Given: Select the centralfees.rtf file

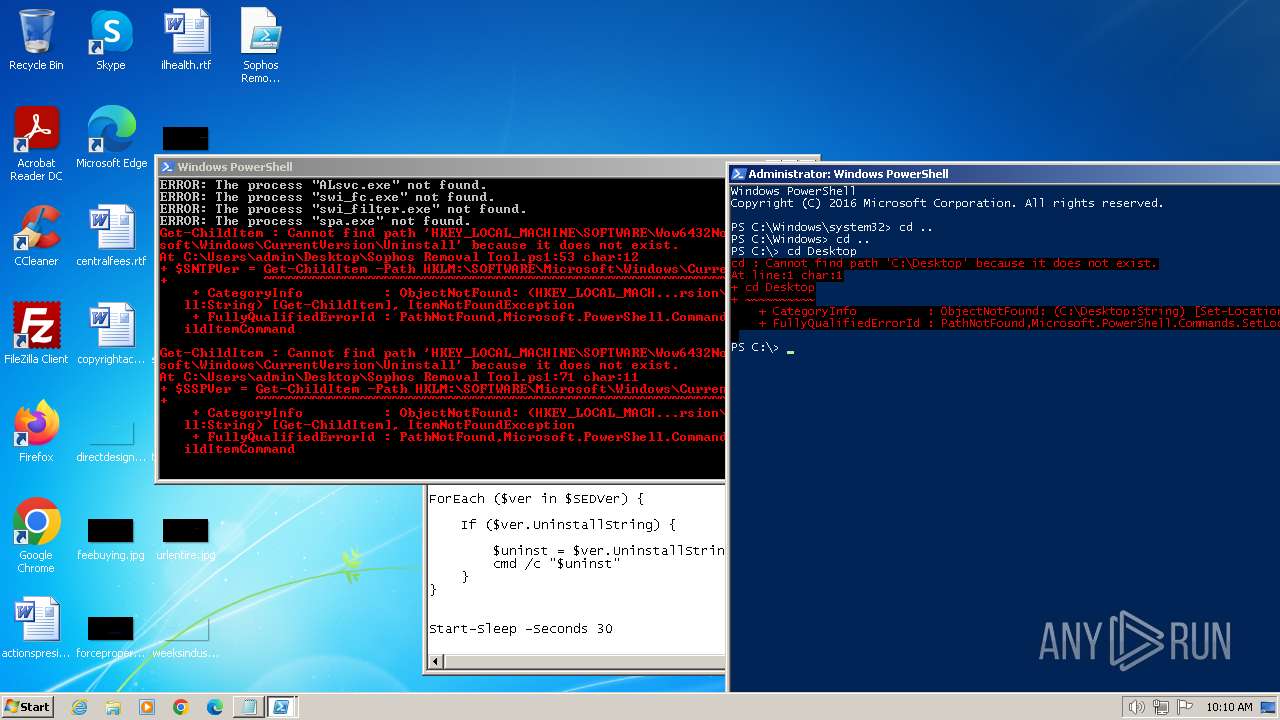Looking at the screenshot, I should coord(111,236).
